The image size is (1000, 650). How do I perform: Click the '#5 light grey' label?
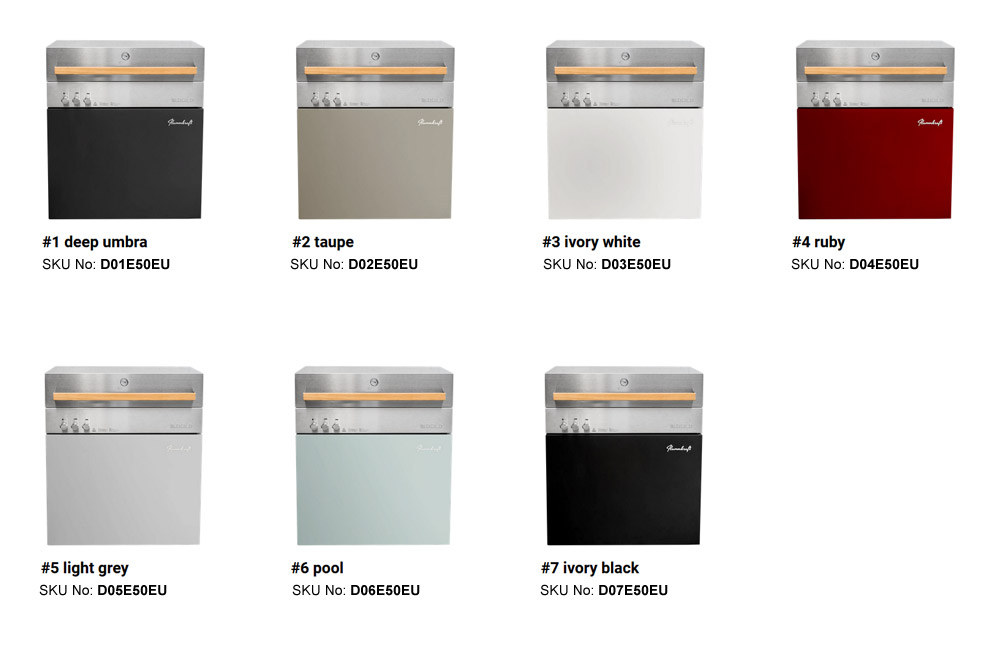click(85, 568)
